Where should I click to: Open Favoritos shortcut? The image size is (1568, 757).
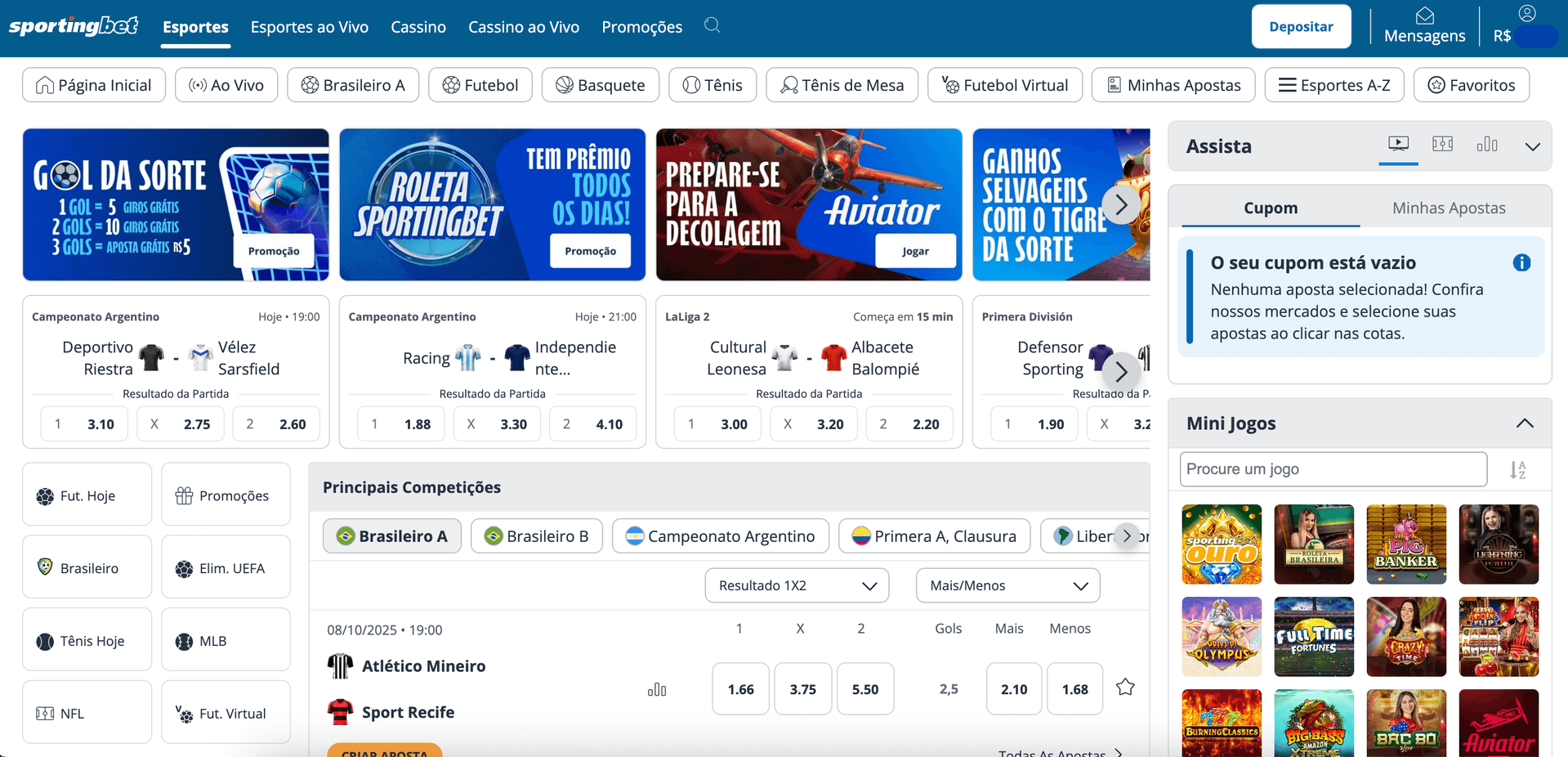coord(1472,85)
